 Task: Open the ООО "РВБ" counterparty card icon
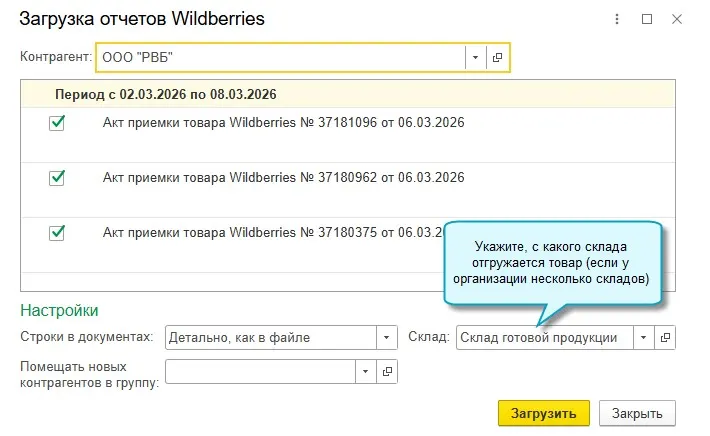pyautogui.click(x=498, y=57)
